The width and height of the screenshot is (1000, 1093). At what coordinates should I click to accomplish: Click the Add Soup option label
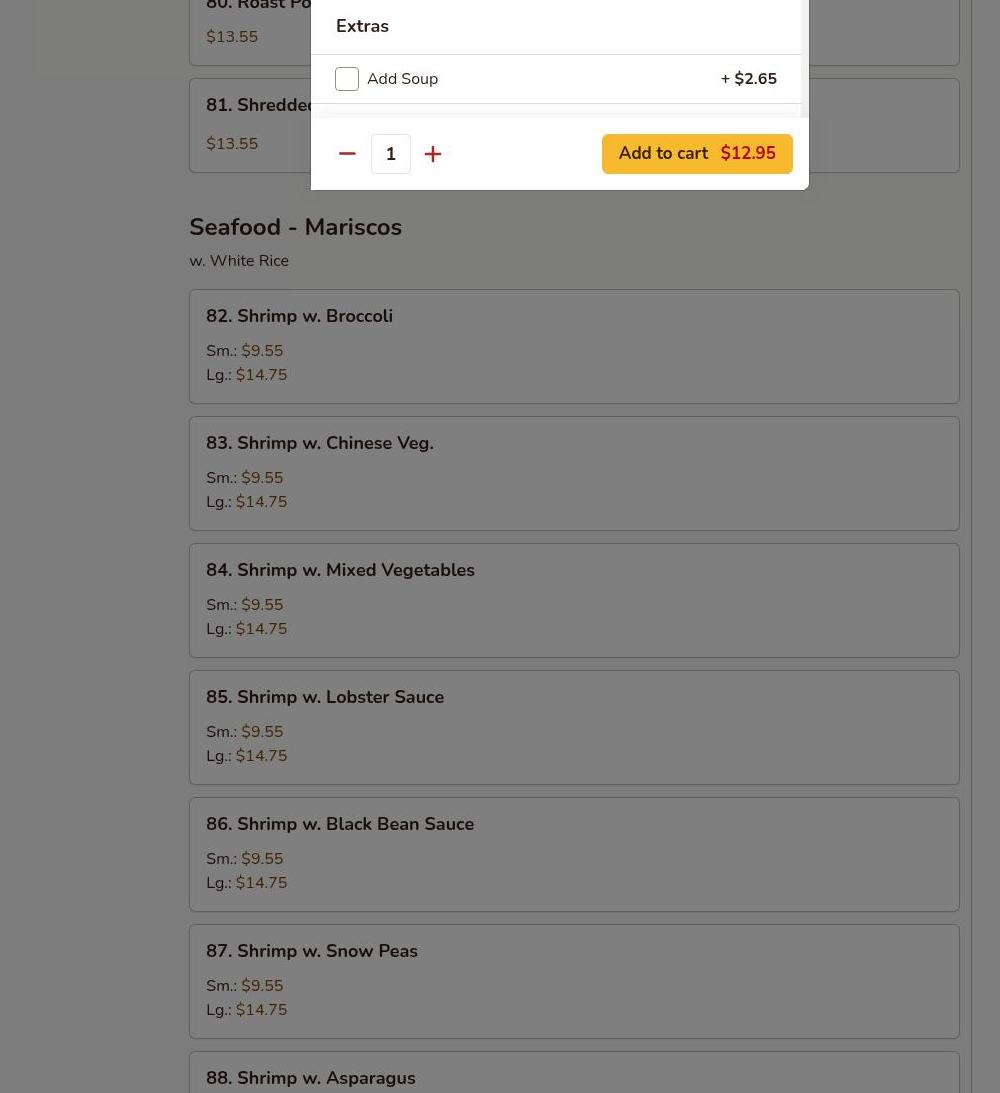(402, 79)
